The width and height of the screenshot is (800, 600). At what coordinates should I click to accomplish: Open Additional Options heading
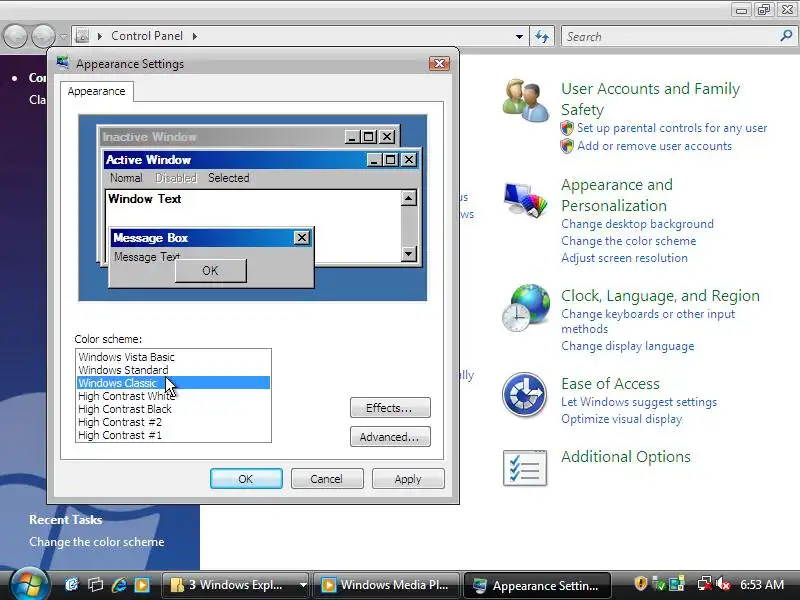pyautogui.click(x=626, y=457)
